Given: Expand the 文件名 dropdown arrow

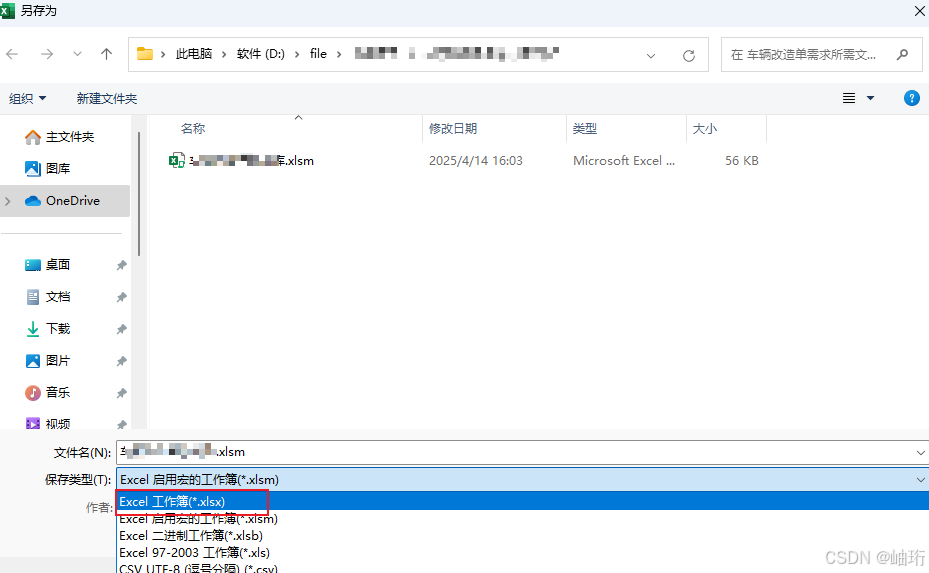Looking at the screenshot, I should click(x=921, y=453).
